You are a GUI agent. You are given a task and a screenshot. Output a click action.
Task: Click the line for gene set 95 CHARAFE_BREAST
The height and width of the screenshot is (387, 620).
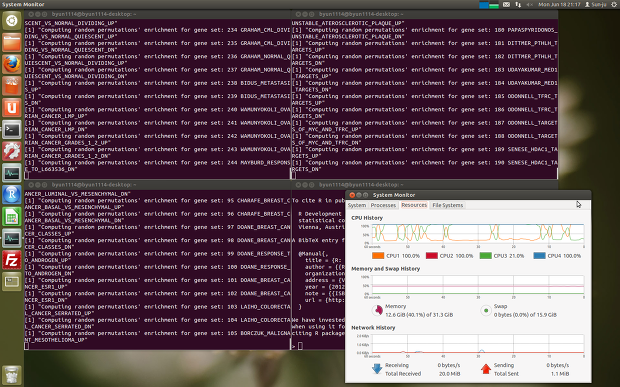[157, 201]
